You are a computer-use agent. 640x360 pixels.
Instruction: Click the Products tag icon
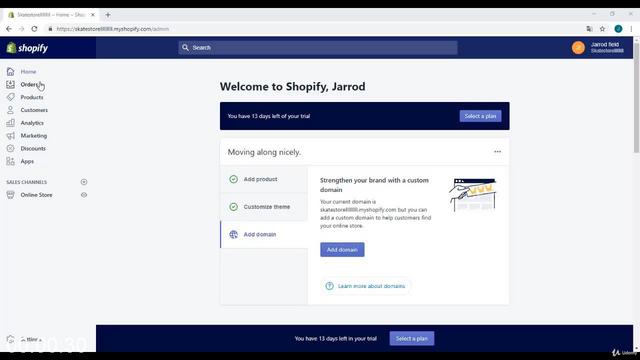[11, 97]
